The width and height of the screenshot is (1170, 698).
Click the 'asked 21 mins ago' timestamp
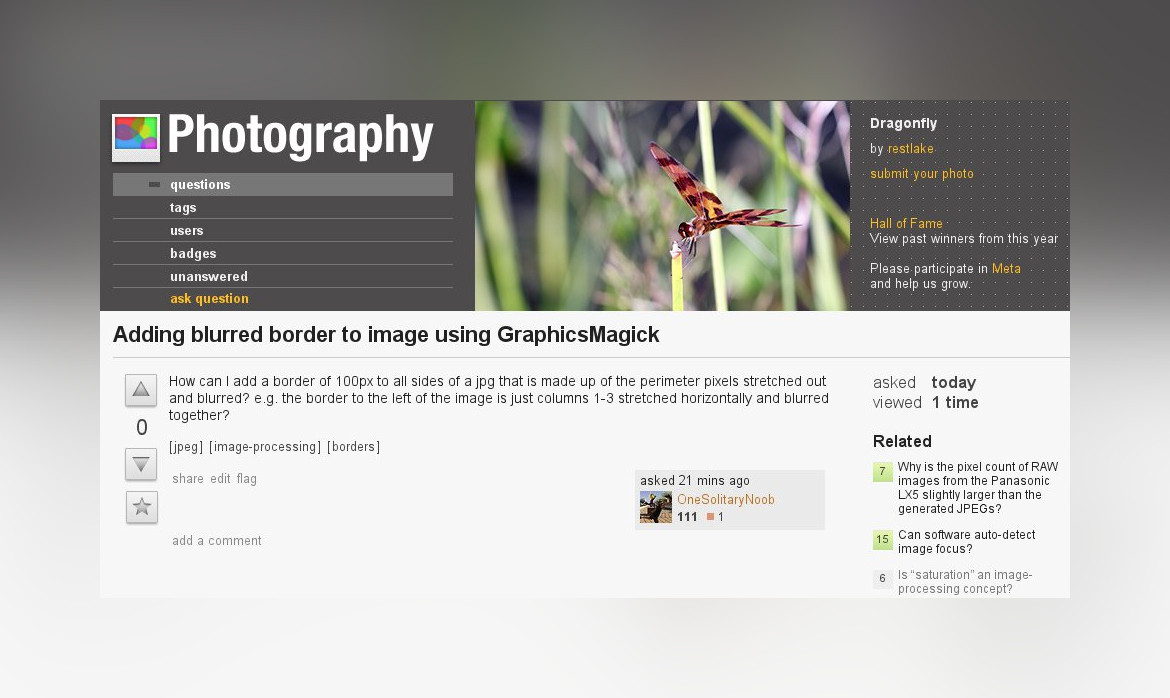pos(695,481)
